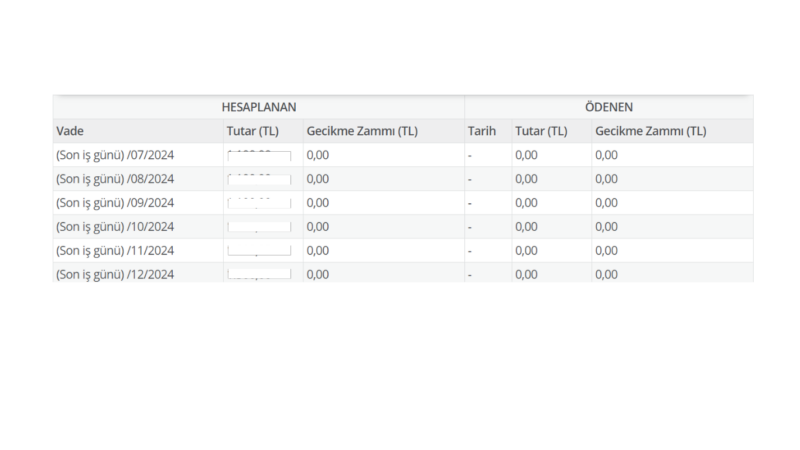Click calculated Gecikme Zammı 0,00 for 11/2024
The image size is (800, 450).
[318, 251]
